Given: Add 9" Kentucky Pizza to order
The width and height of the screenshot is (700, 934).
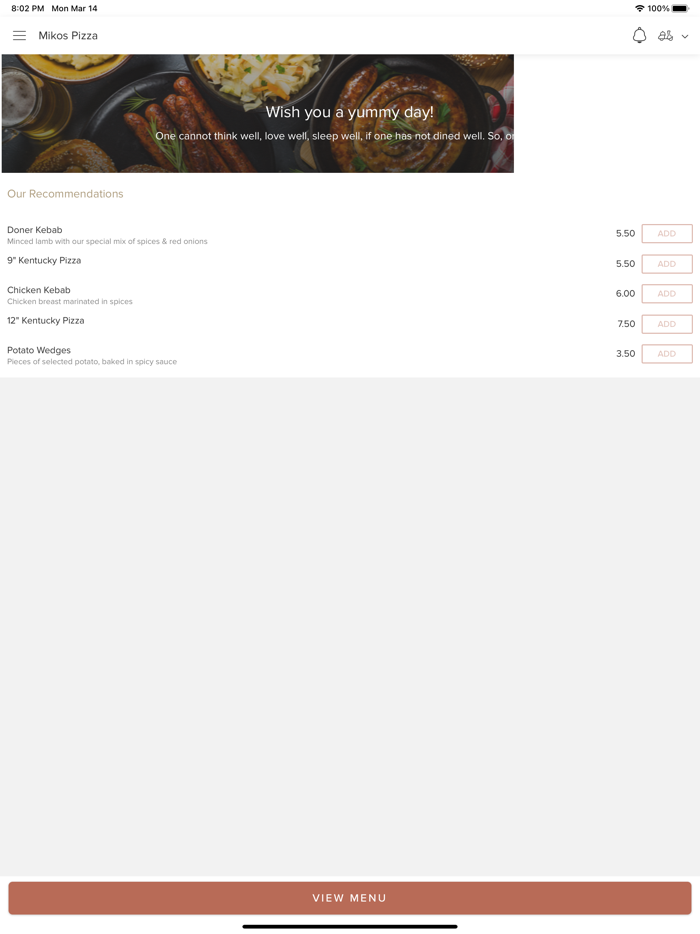Looking at the screenshot, I should click(667, 264).
